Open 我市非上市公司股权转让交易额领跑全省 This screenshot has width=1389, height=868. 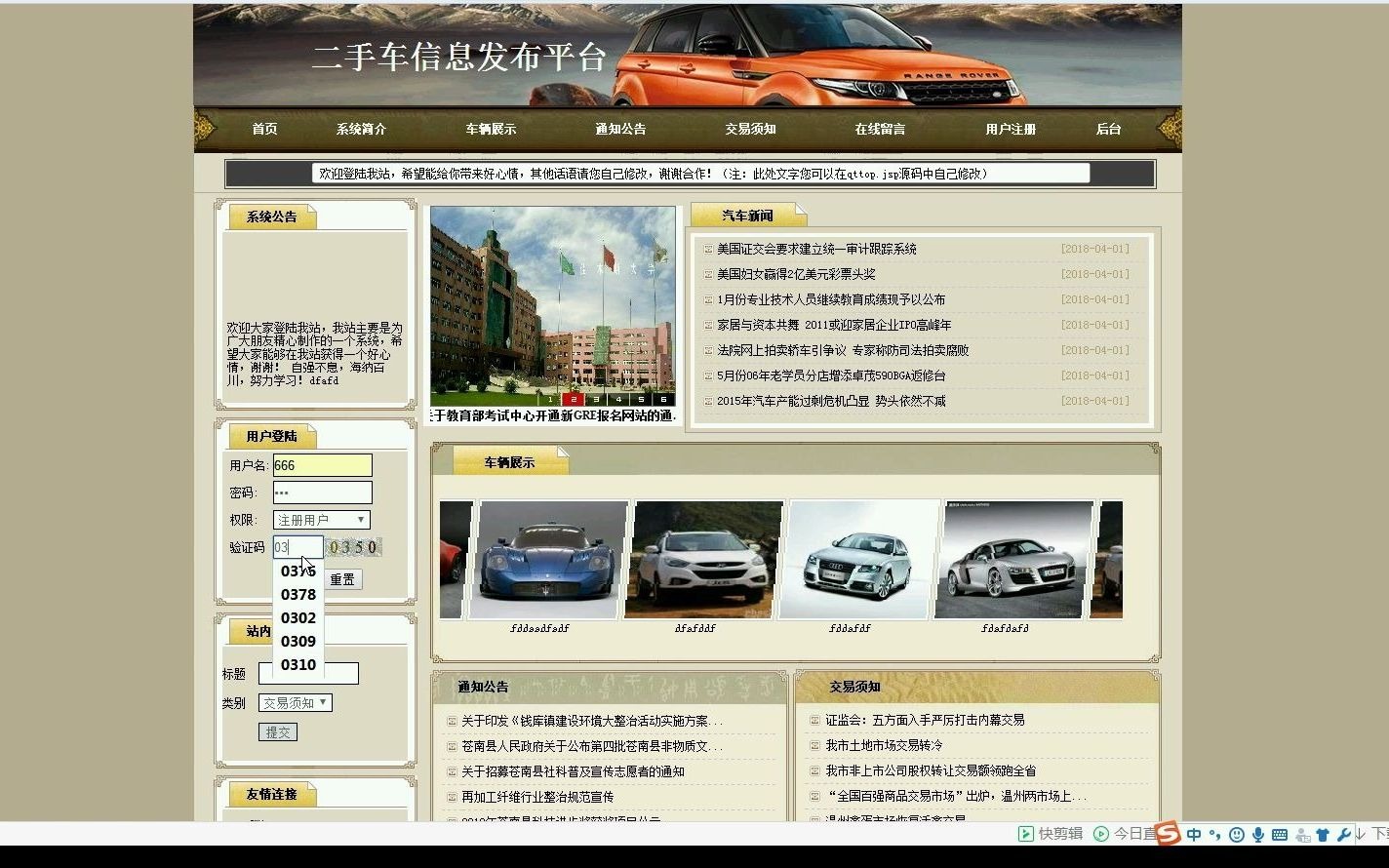[931, 771]
